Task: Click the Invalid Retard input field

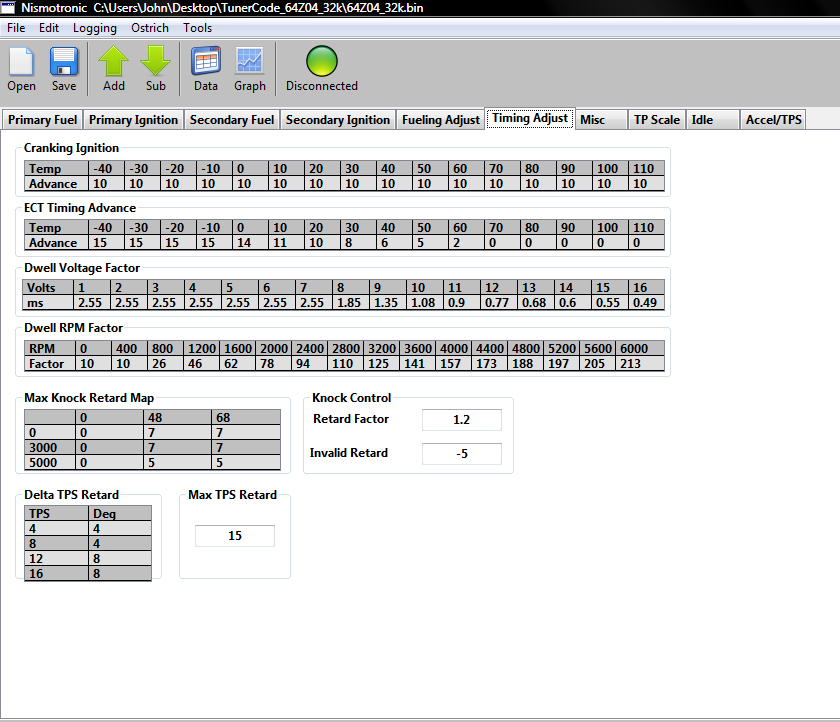Action: (x=461, y=454)
